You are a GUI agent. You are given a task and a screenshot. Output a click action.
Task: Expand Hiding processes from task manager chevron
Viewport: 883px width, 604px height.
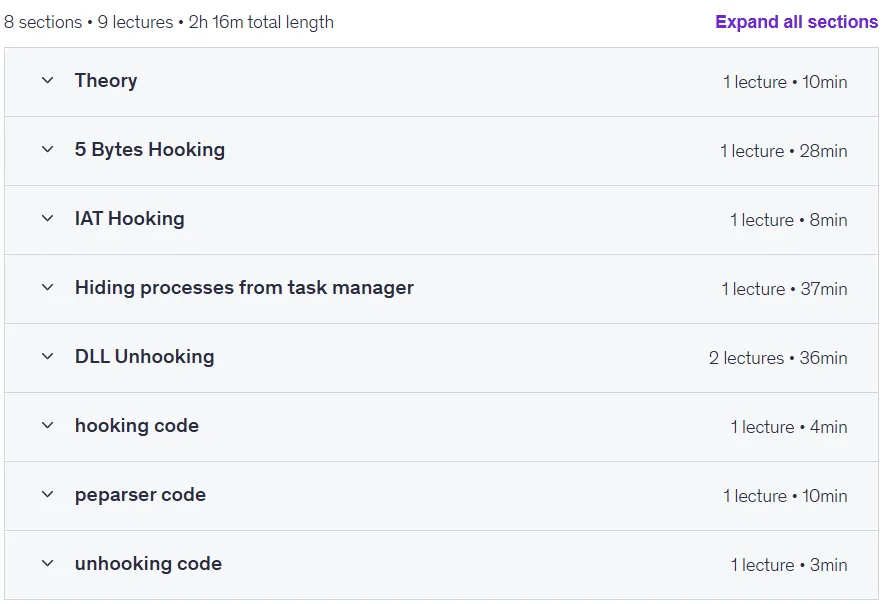click(48, 288)
